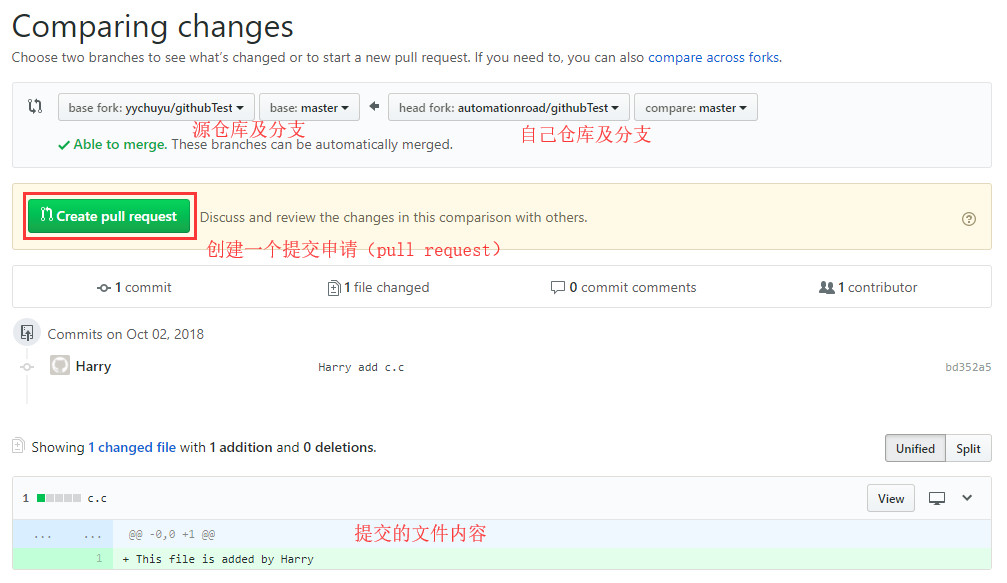1007x583 pixels.
Task: Open the head fork automationroad/githubTest dropdown
Action: 508,108
